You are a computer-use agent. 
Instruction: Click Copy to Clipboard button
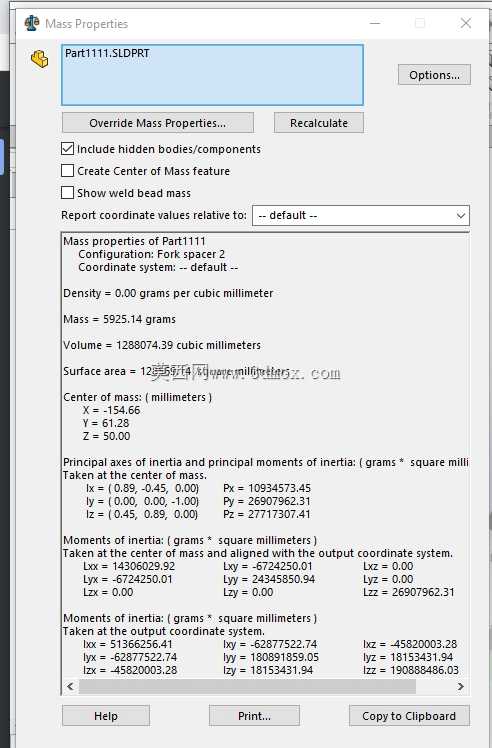pyautogui.click(x=409, y=716)
